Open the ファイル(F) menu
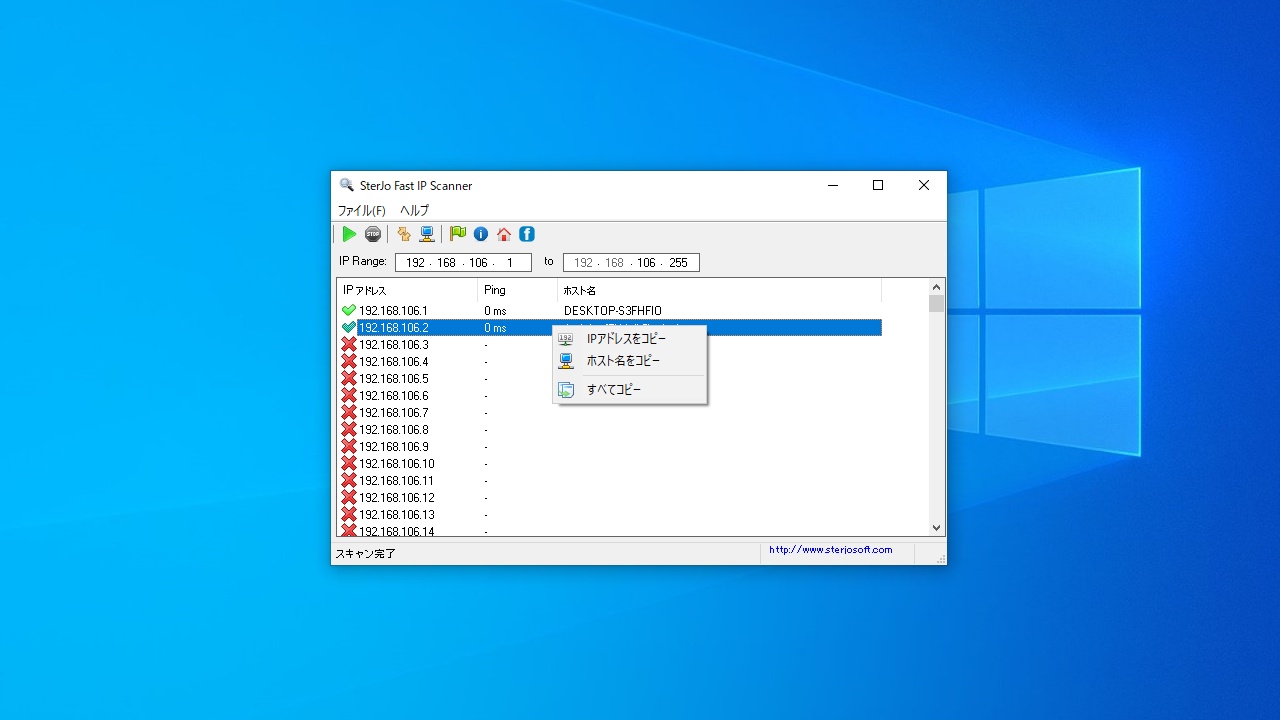 pyautogui.click(x=361, y=210)
